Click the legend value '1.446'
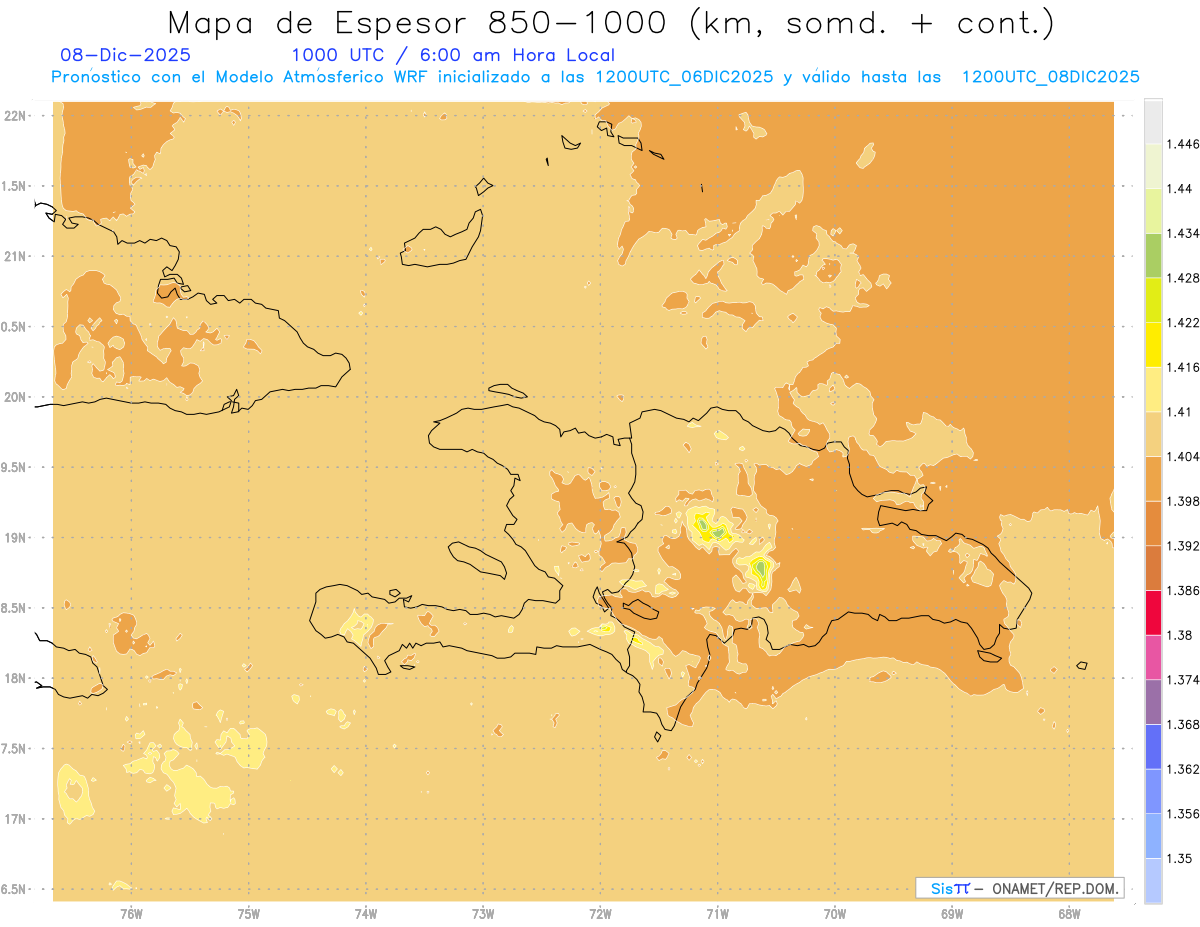1200x927 pixels. coord(1184,144)
